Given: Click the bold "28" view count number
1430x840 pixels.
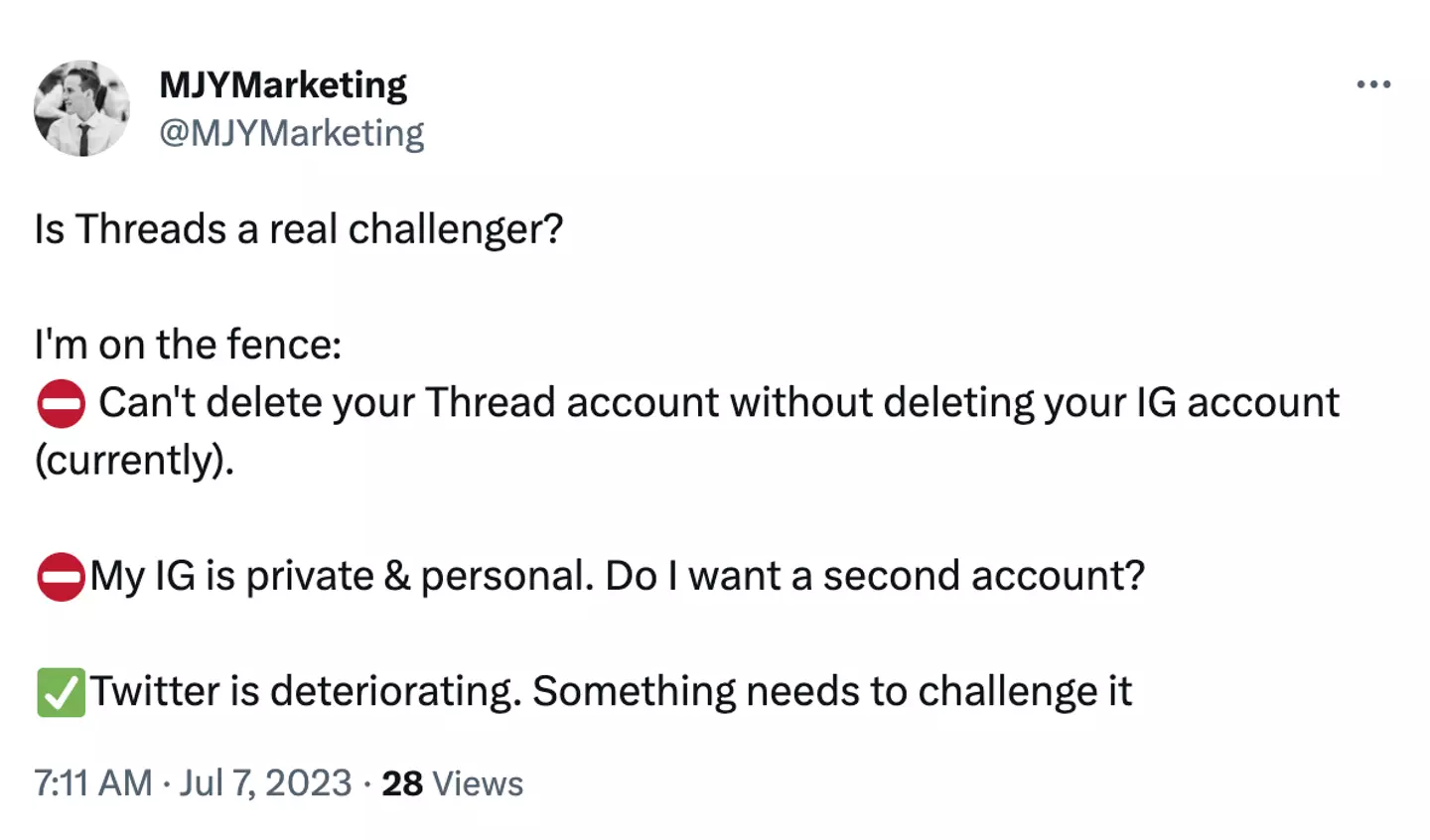Looking at the screenshot, I should [x=402, y=783].
